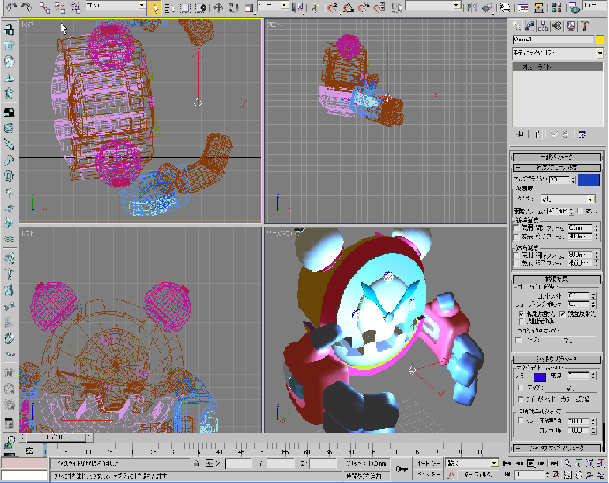Open the Reference Coordinate System dropdown
Viewport: 609px width, 483px height.
[x=274, y=6]
